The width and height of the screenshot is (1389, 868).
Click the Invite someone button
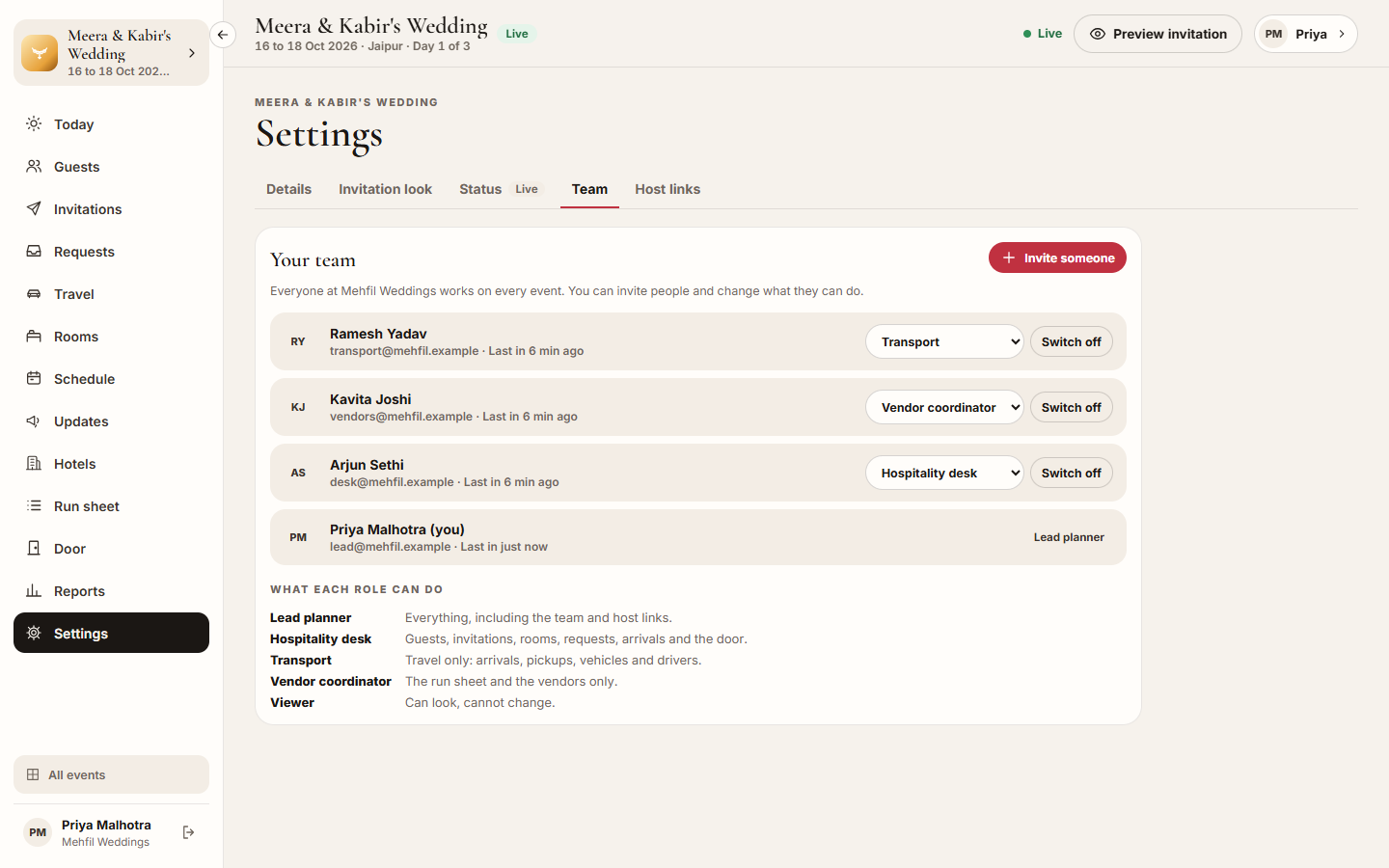[1057, 258]
